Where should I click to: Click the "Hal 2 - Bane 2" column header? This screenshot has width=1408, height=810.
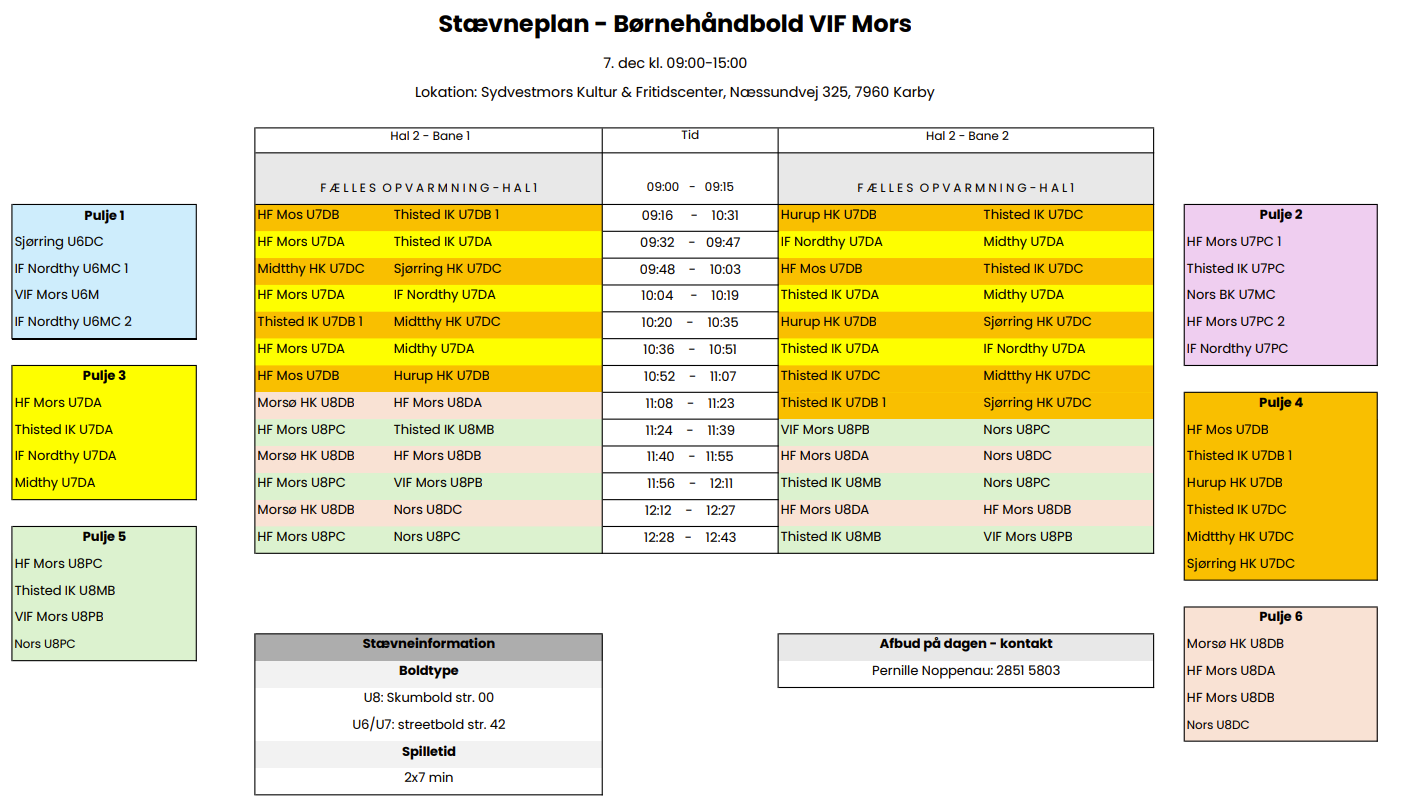click(x=965, y=136)
